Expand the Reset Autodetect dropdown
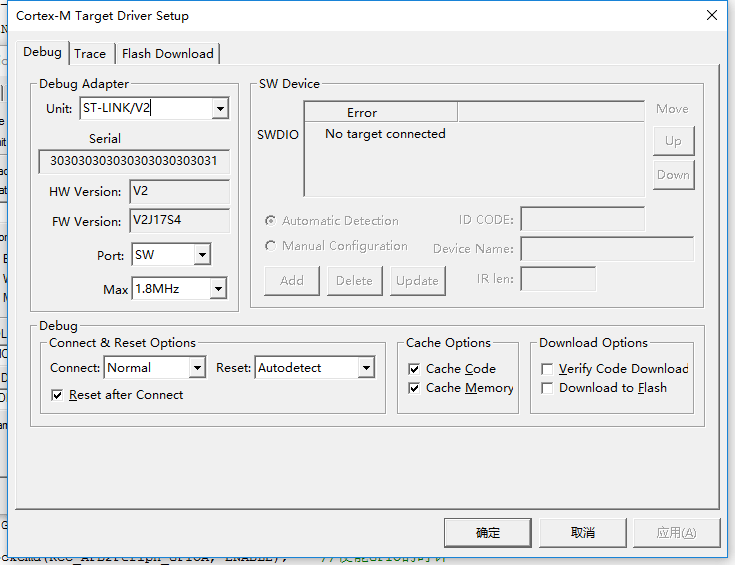This screenshot has width=735, height=565. point(366,368)
